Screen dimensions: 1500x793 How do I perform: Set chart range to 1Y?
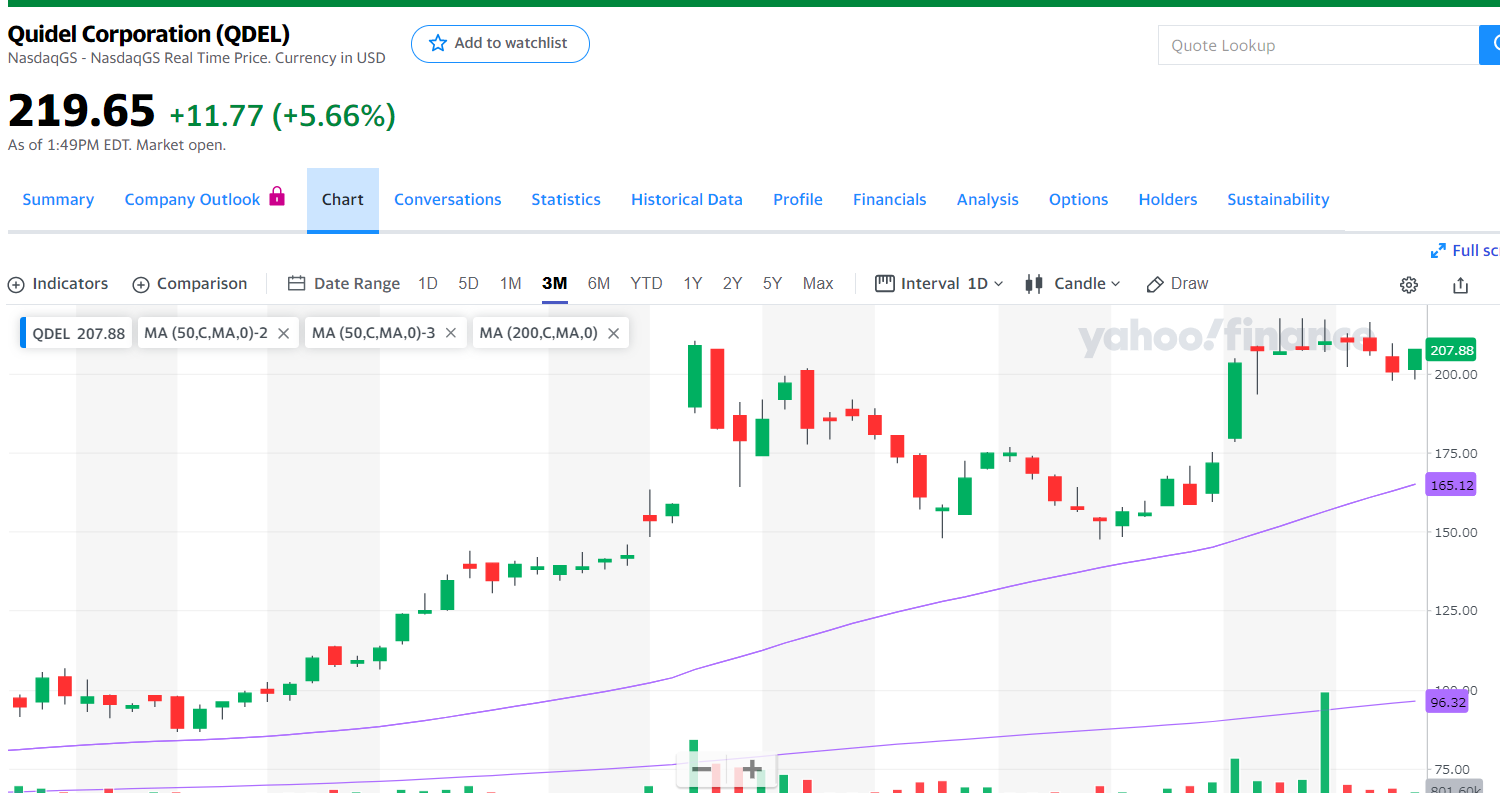pos(693,284)
